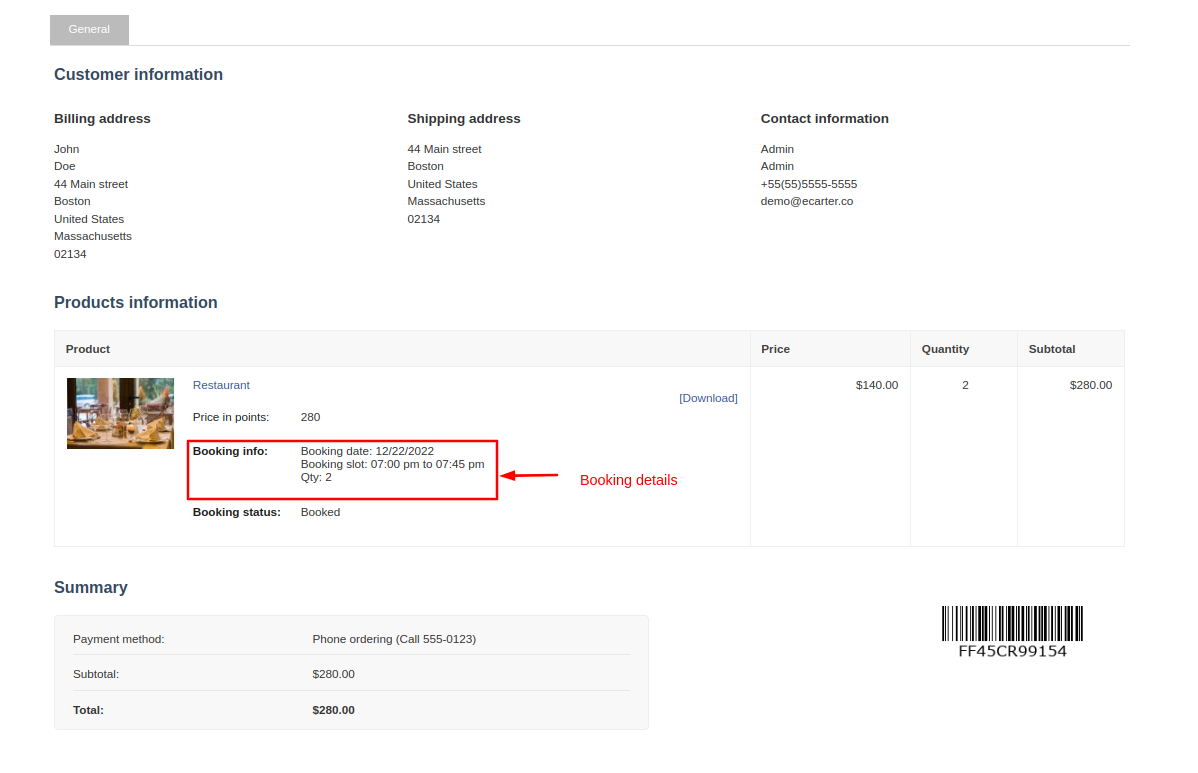Click the bold Total amount $280.00
Viewport: 1198px width, 773px height.
tap(333, 710)
